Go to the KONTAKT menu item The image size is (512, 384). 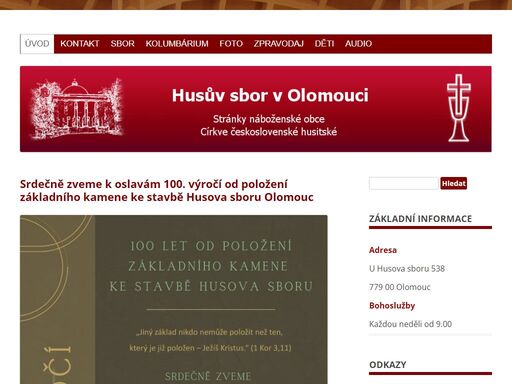(80, 44)
